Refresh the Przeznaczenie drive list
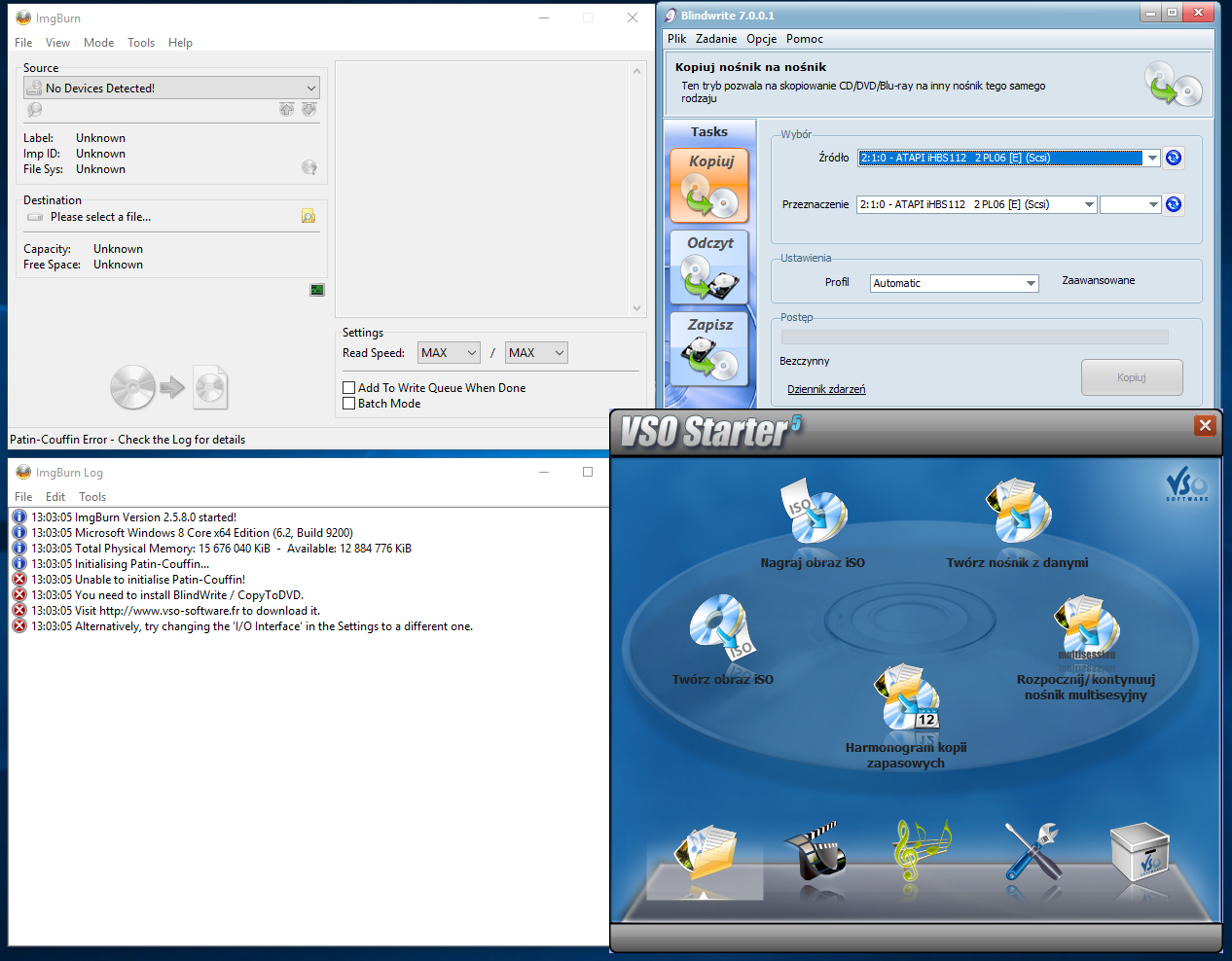The image size is (1232, 961). click(x=1174, y=204)
